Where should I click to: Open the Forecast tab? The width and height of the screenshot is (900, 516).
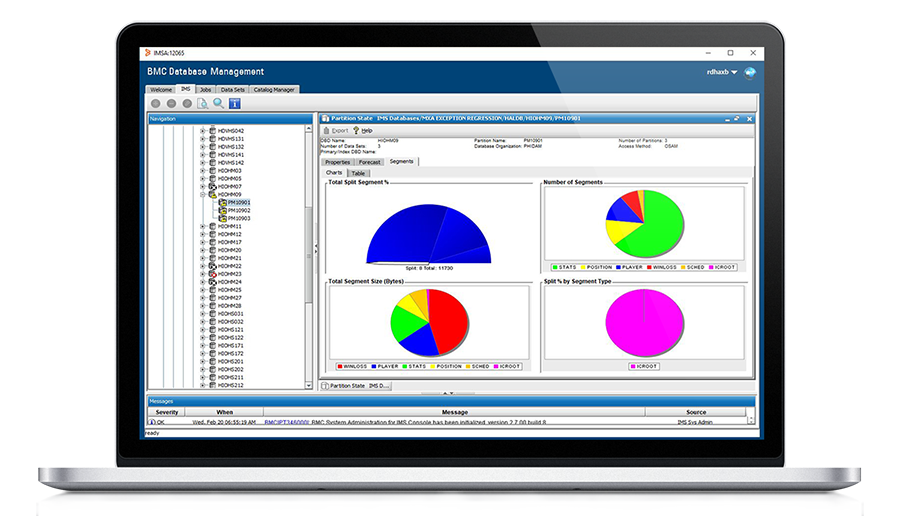click(369, 161)
